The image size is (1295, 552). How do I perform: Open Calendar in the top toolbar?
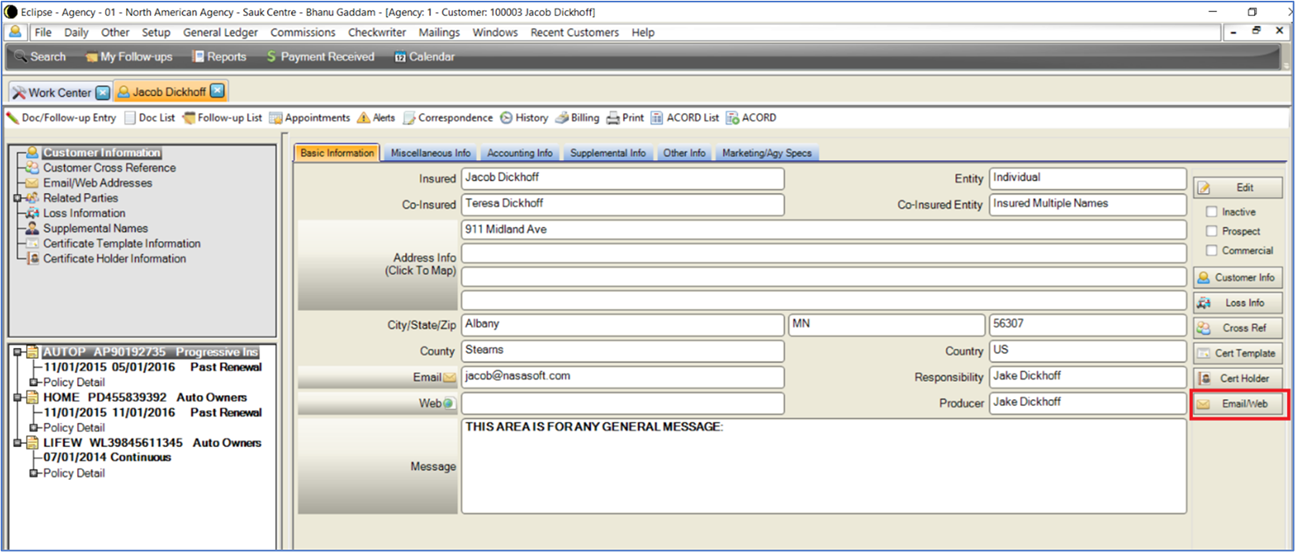400,57
